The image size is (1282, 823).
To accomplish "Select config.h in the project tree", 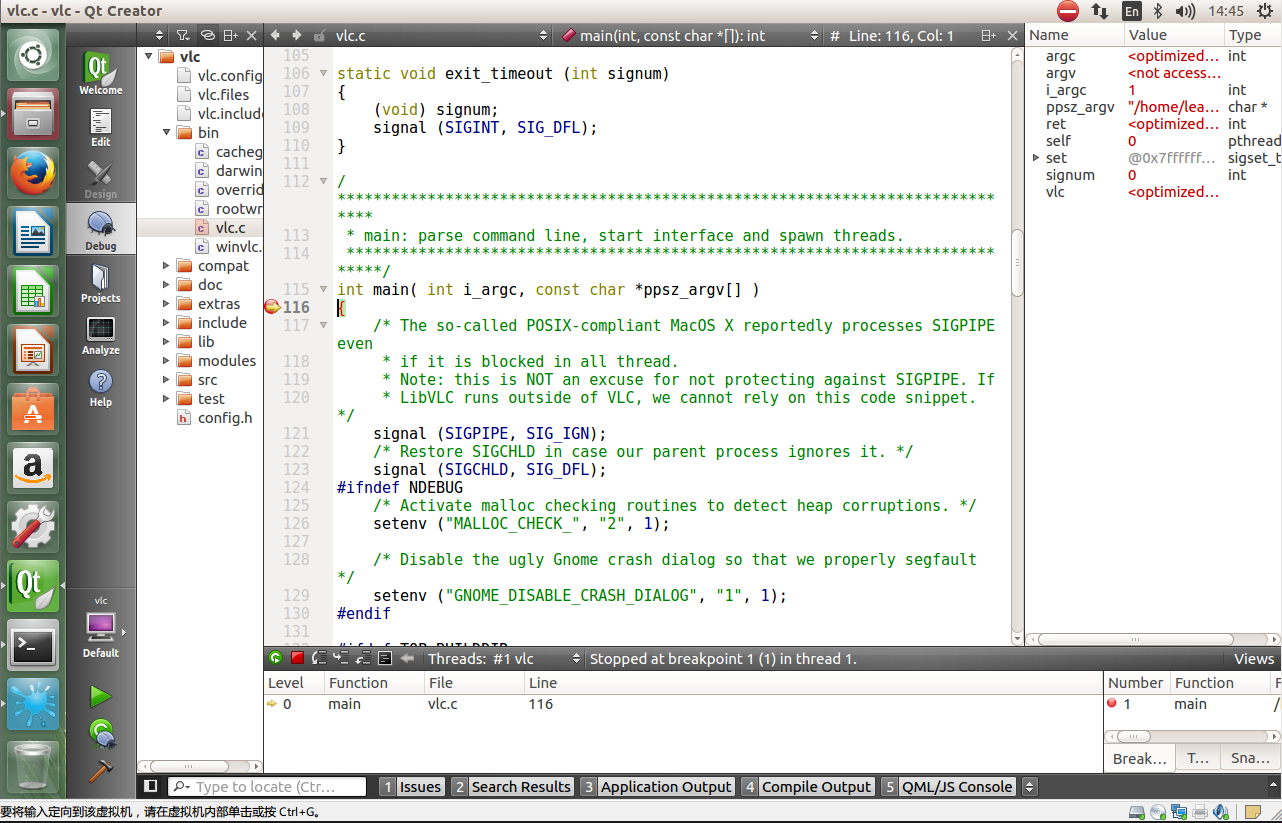I will (224, 418).
